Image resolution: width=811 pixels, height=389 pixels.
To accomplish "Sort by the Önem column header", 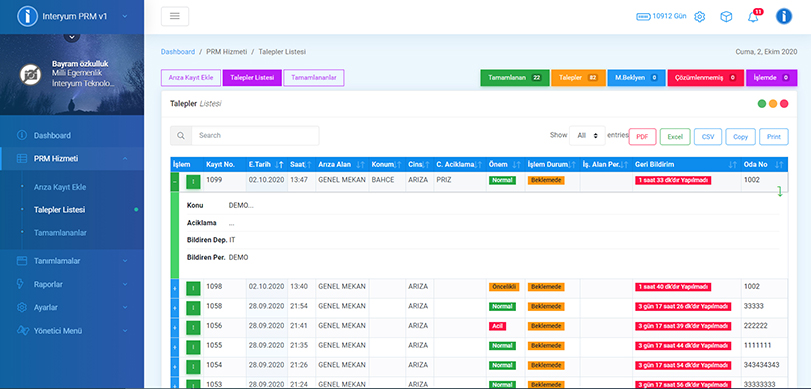I will click(x=505, y=164).
